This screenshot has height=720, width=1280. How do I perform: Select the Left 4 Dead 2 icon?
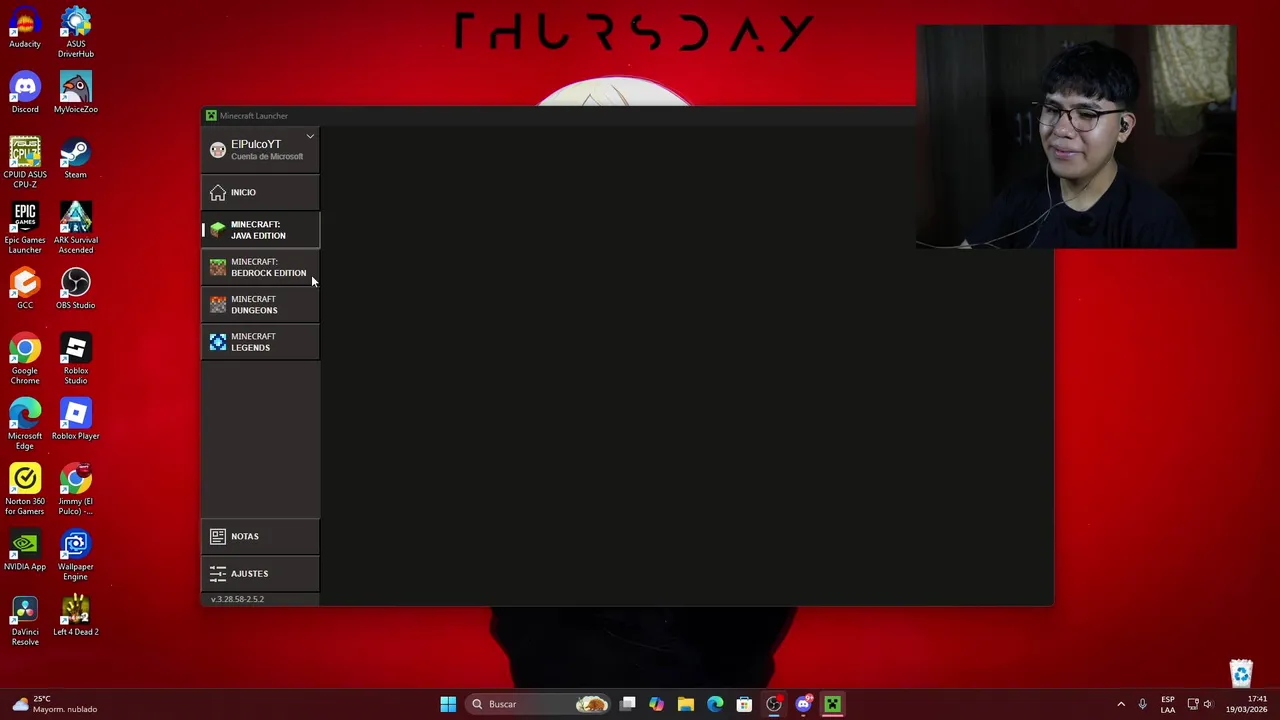tap(76, 615)
